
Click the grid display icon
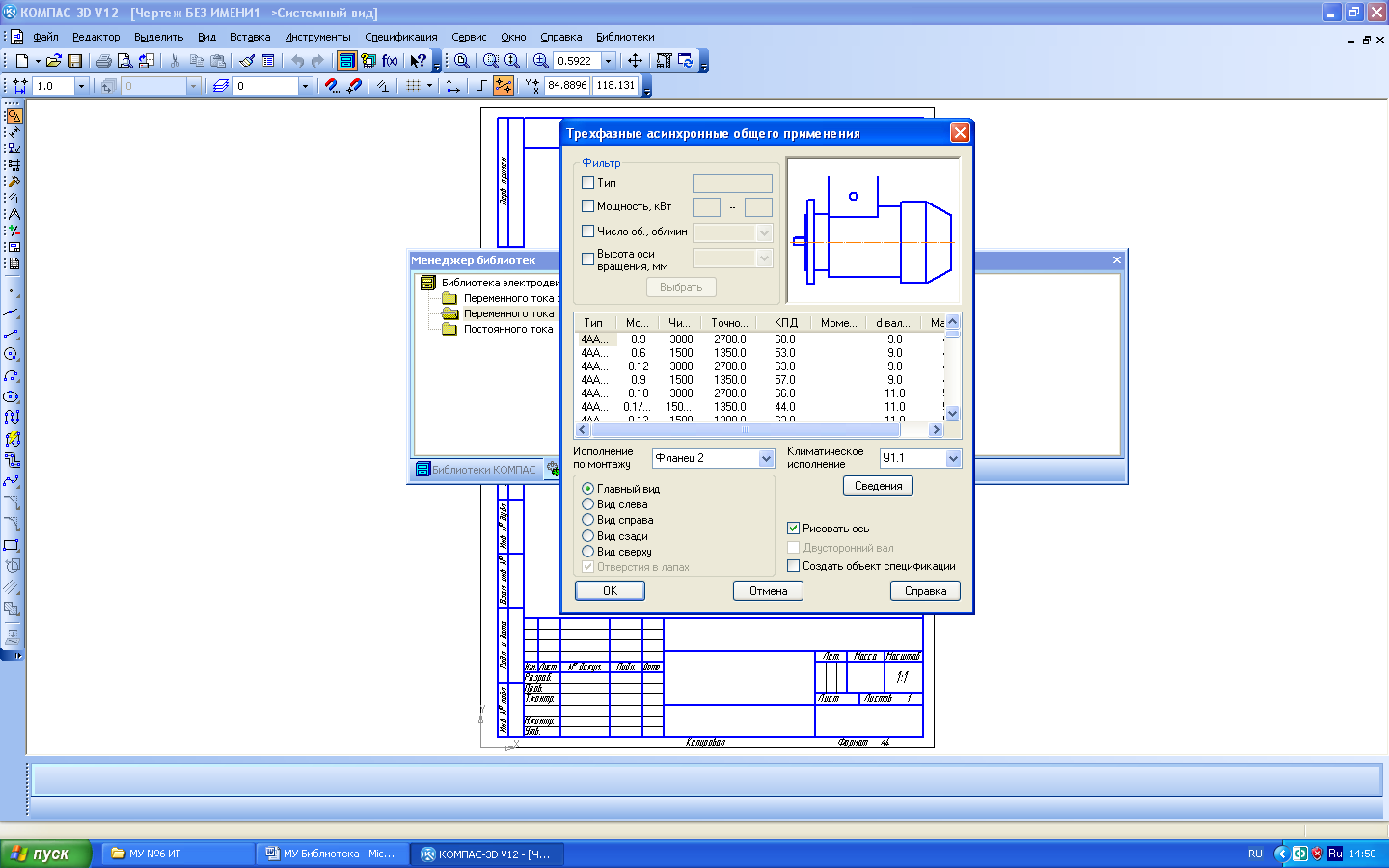(x=413, y=86)
